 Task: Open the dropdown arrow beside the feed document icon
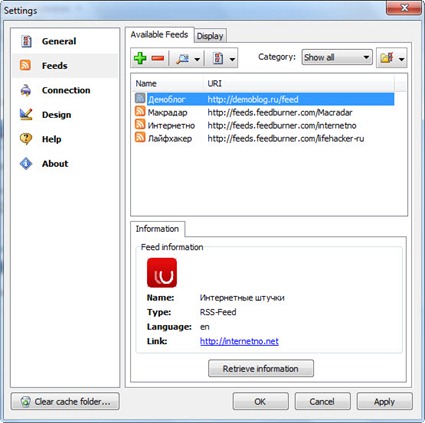(x=232, y=59)
